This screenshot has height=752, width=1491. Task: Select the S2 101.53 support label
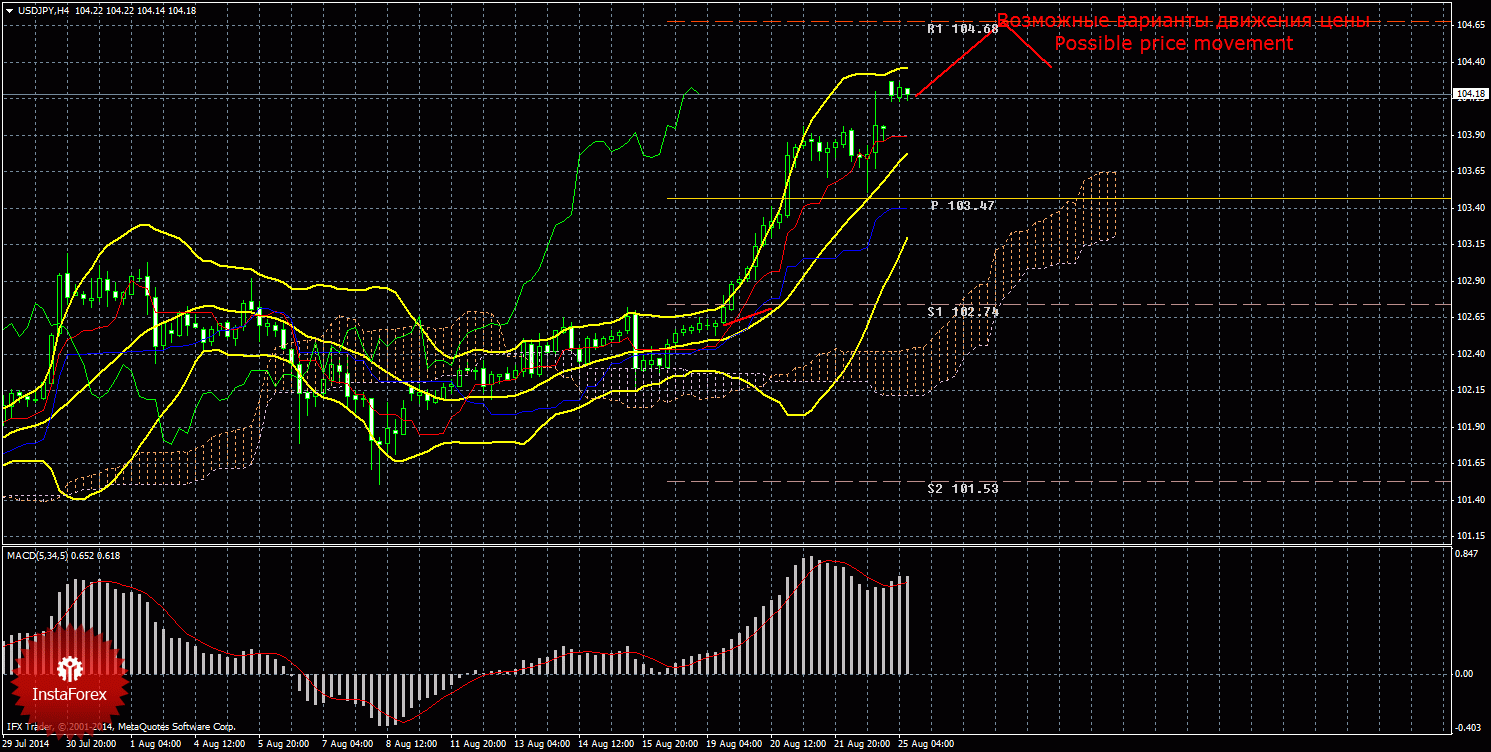(962, 488)
